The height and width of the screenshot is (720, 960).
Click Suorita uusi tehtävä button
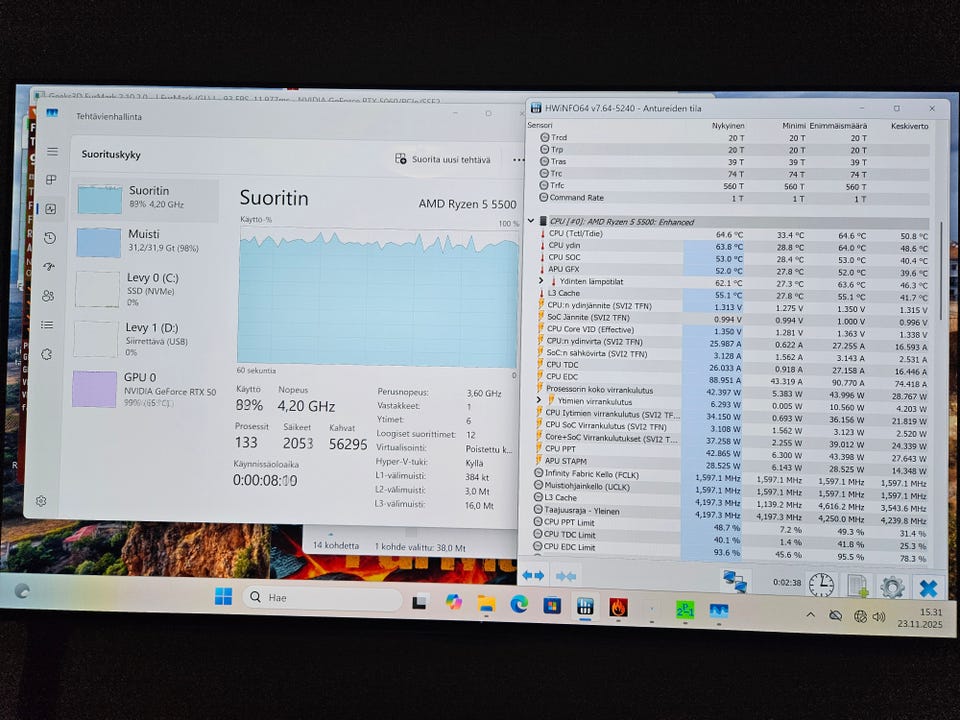pyautogui.click(x=443, y=159)
